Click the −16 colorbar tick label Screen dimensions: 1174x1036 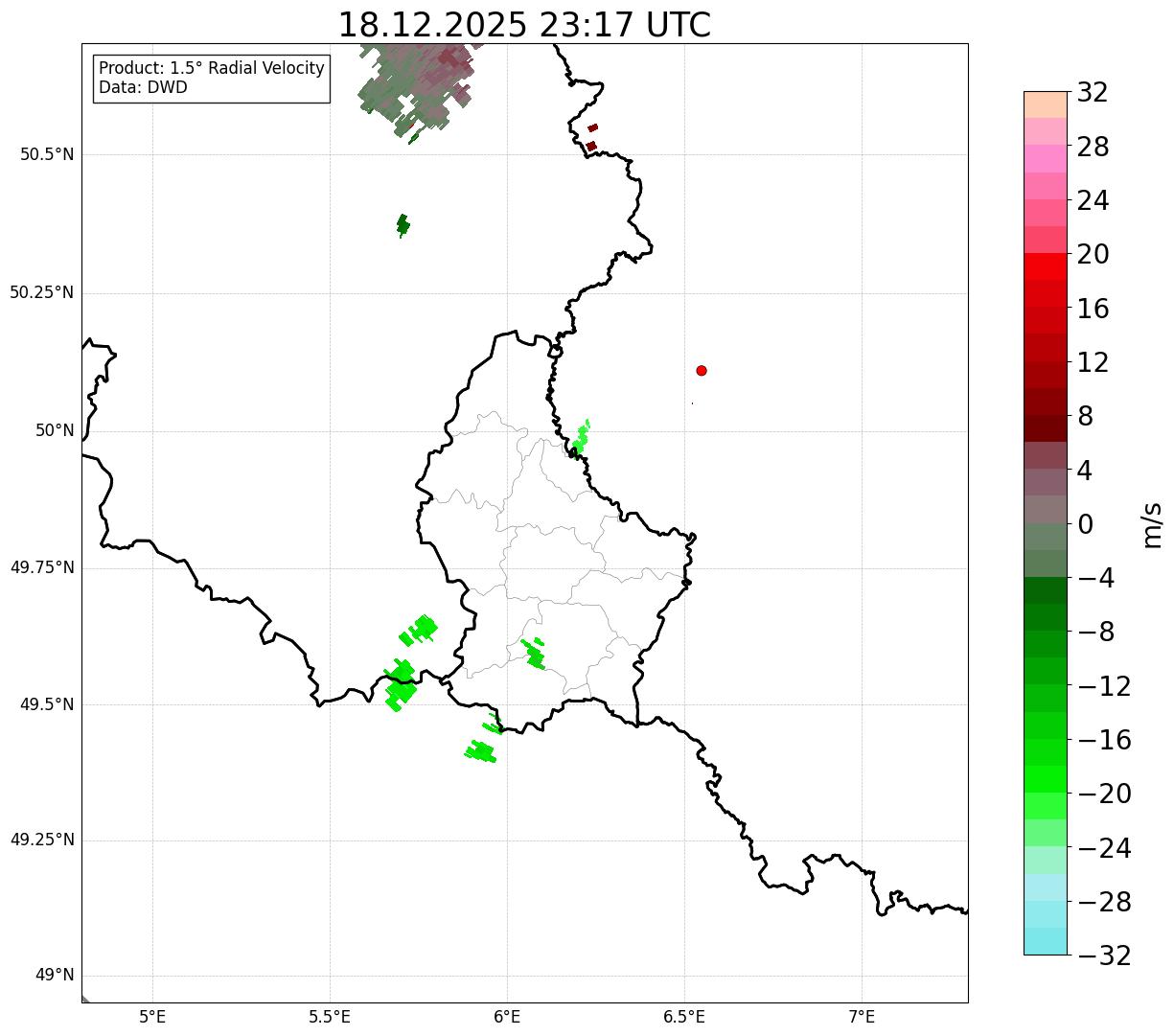tap(1104, 740)
